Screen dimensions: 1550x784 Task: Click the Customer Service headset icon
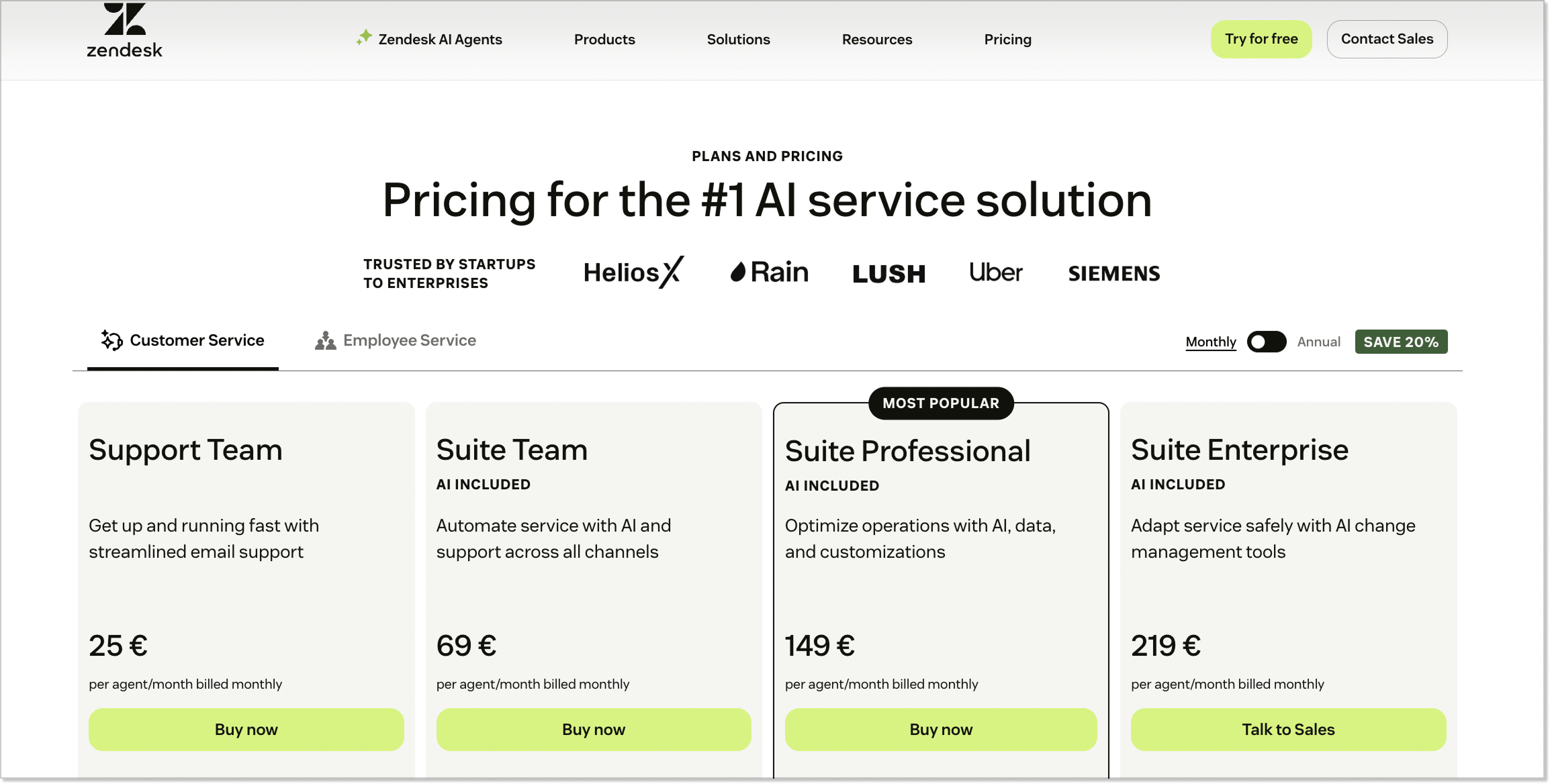(x=111, y=340)
